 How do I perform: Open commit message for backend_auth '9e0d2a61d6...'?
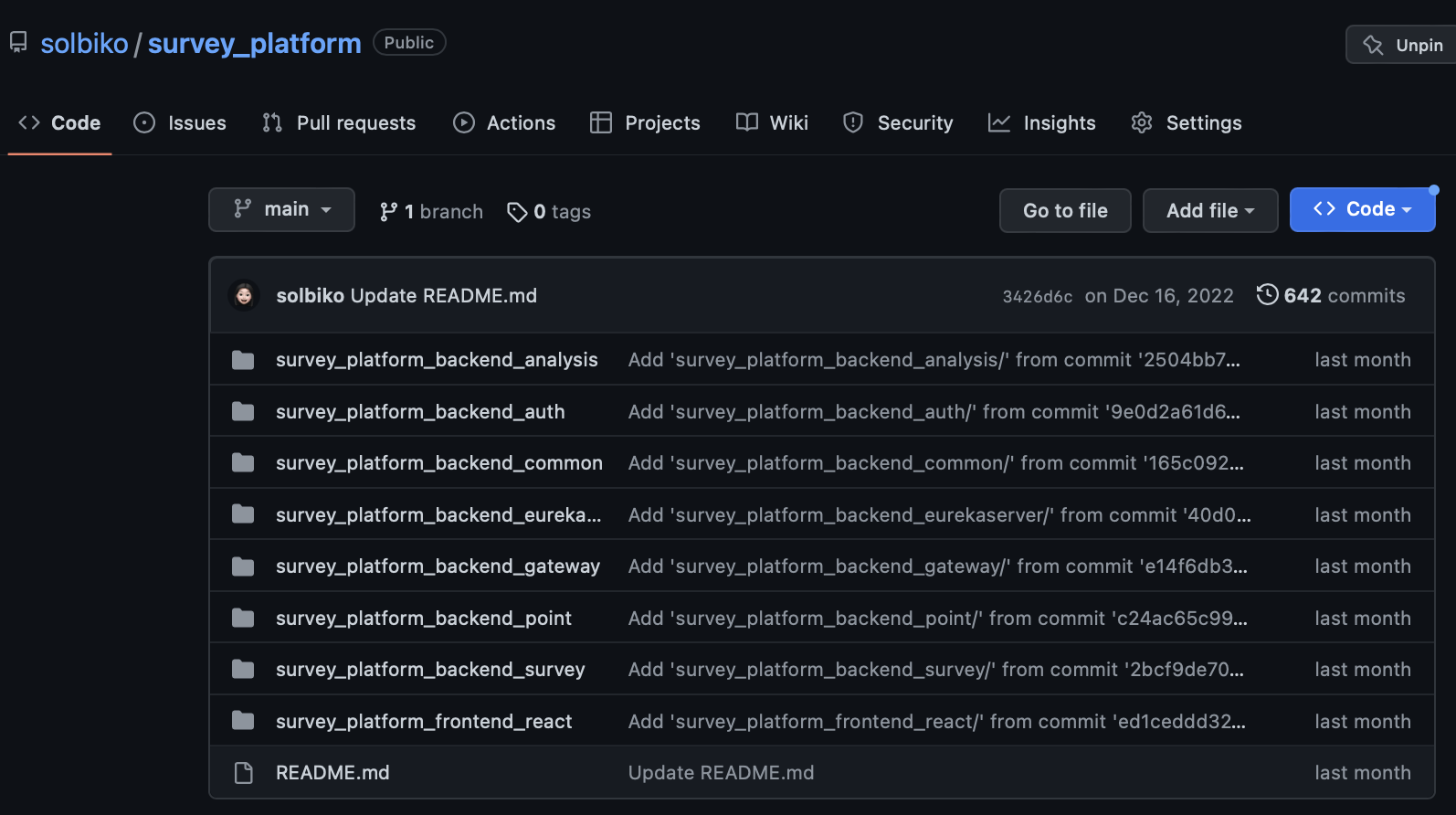click(934, 412)
